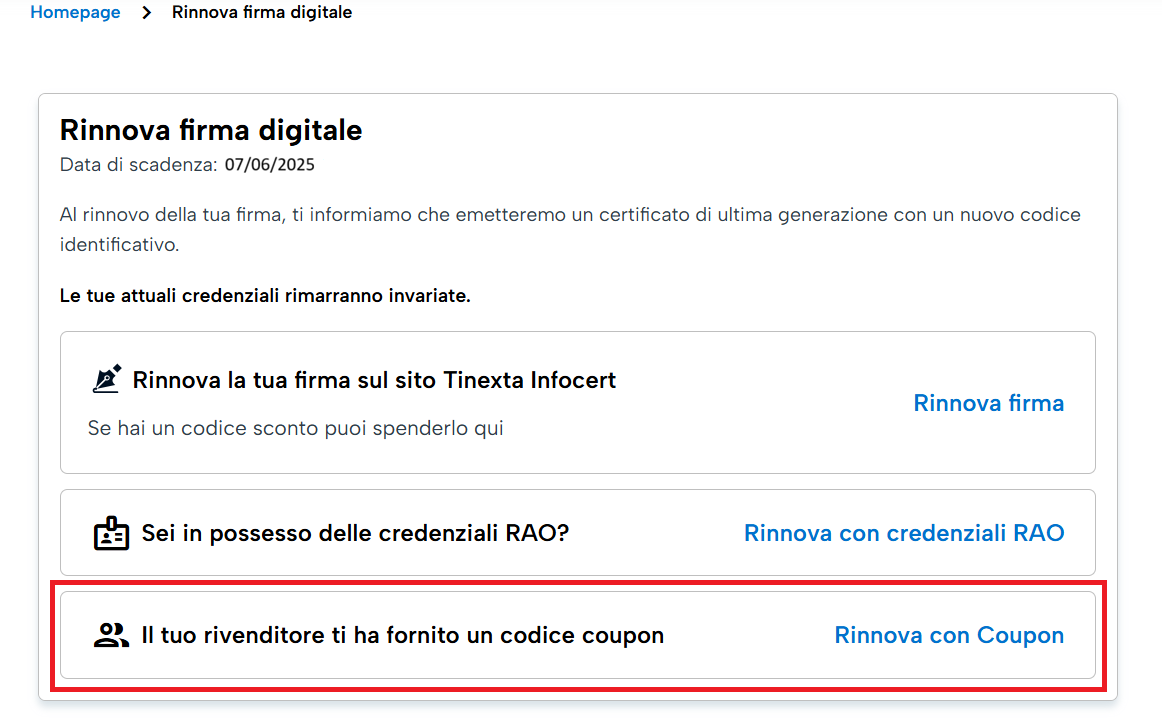Viewport: 1162px width, 724px height.
Task: Select the Rinnova firma digitale breadcrumb item
Action: tap(262, 13)
